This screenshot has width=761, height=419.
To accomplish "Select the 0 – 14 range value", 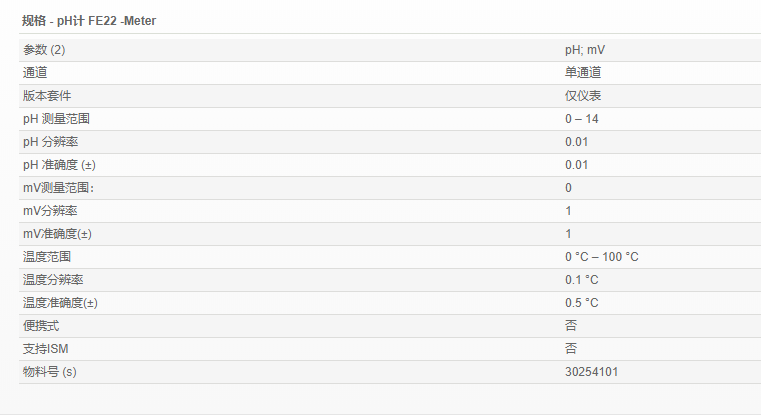I will pos(582,119).
